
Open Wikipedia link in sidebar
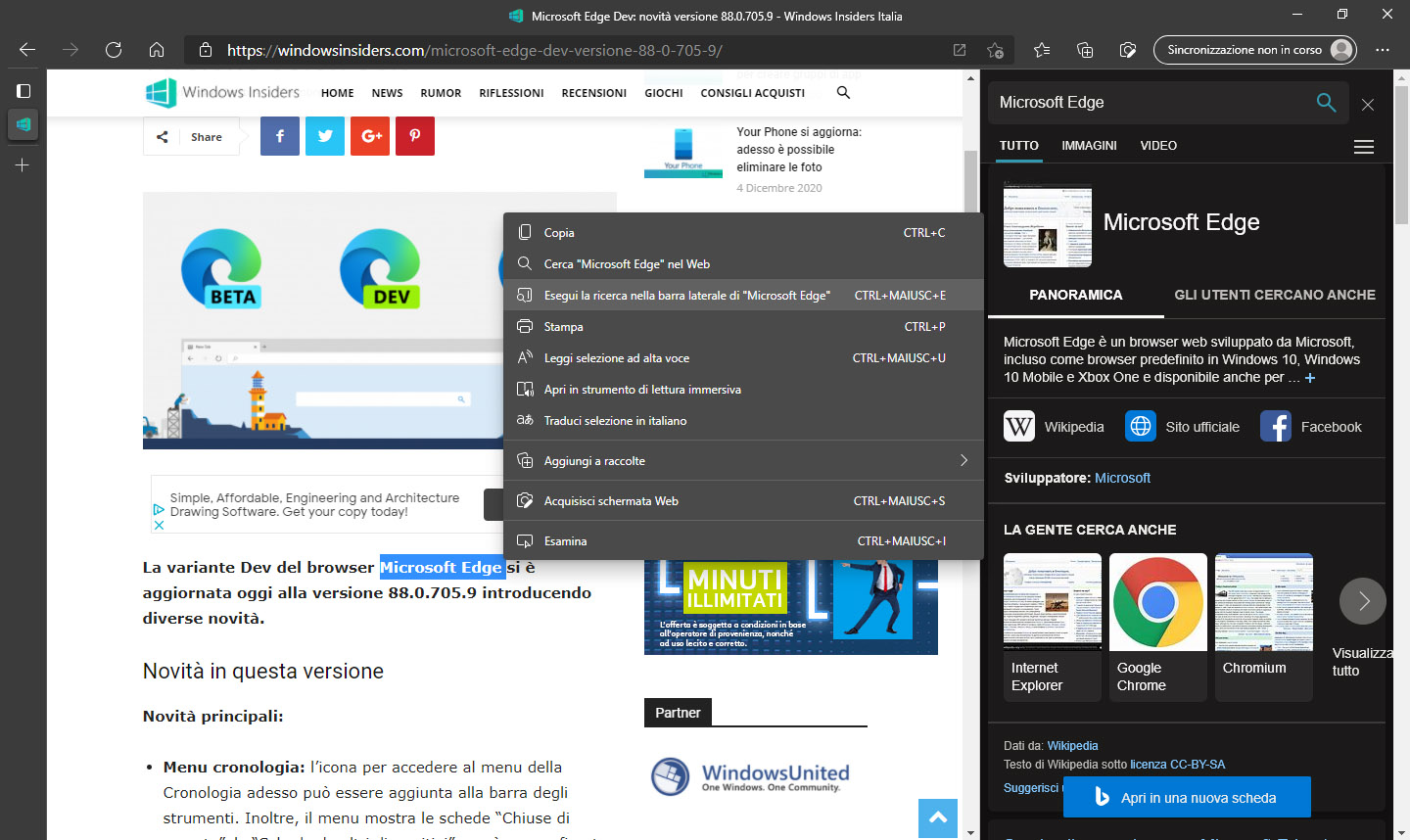1054,427
